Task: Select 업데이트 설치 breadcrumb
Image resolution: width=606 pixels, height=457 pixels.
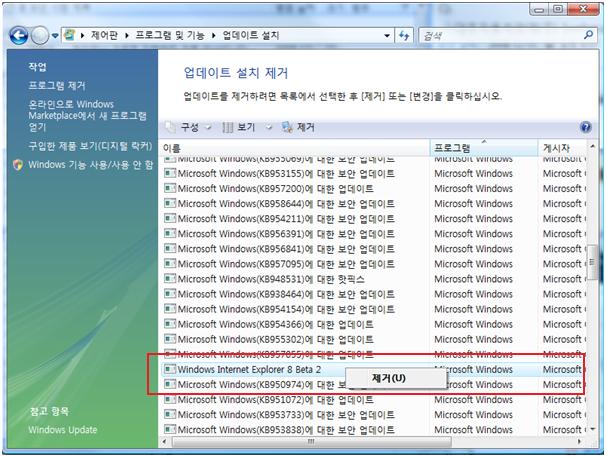Action: (x=251, y=36)
